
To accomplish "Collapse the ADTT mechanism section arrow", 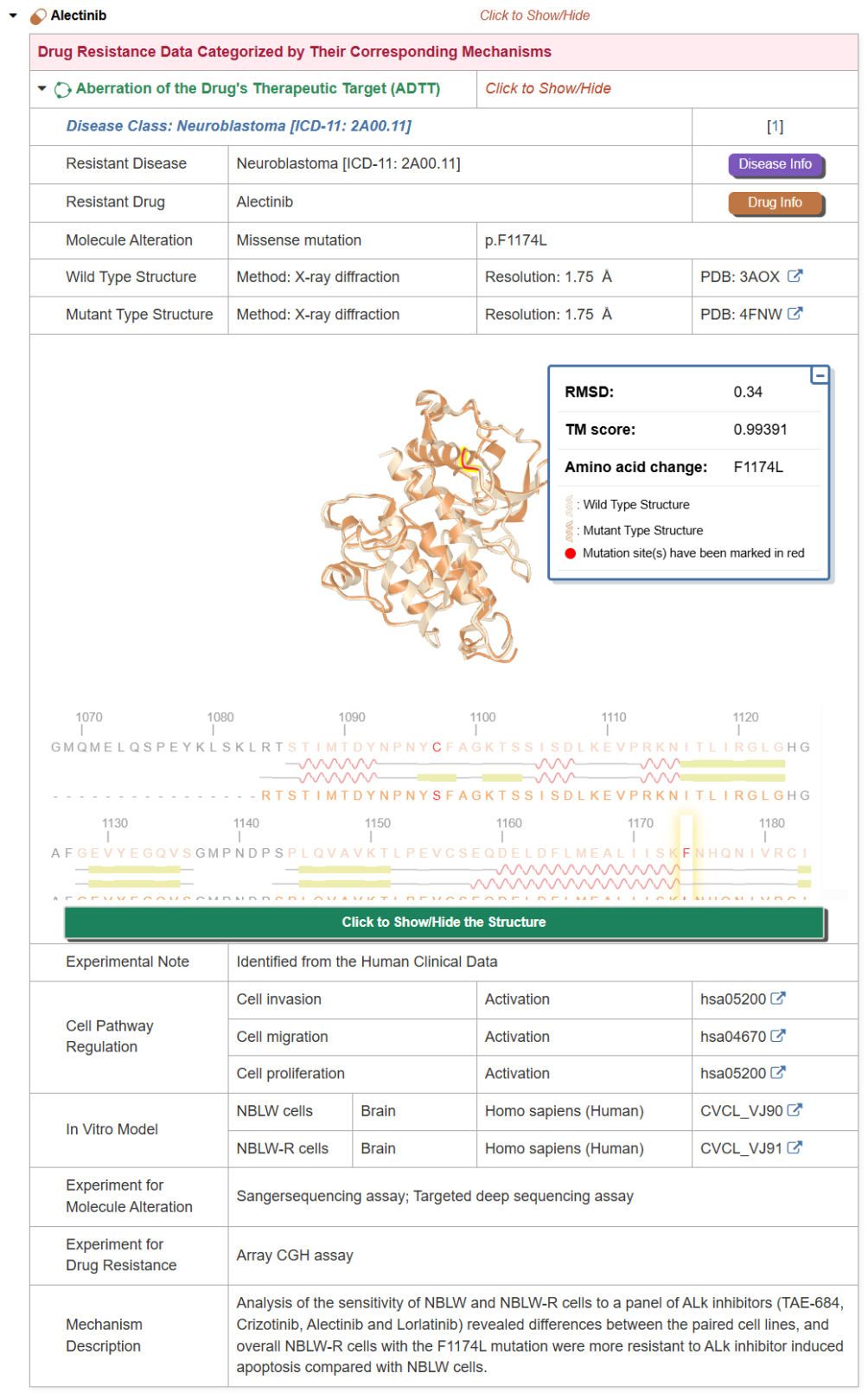I will (x=41, y=88).
